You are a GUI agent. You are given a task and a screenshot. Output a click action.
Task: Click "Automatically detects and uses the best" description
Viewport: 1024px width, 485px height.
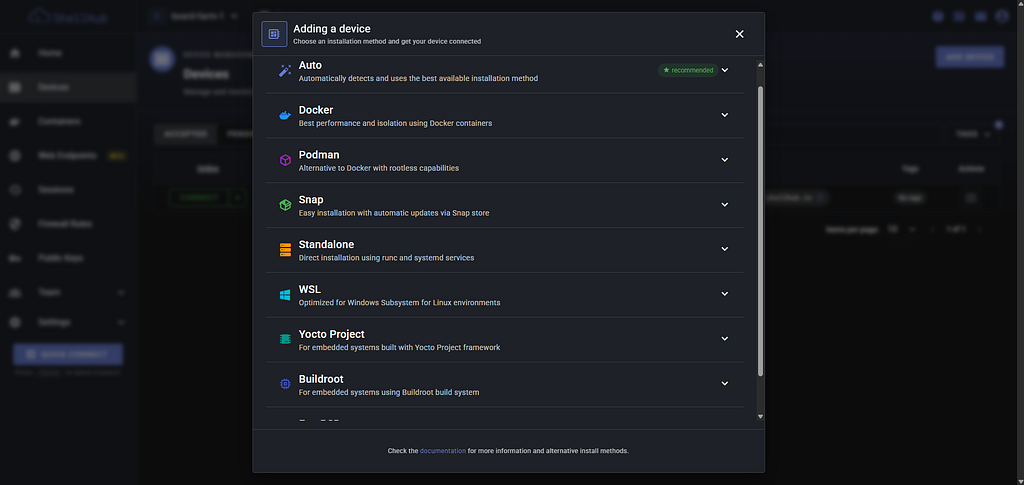click(x=418, y=78)
